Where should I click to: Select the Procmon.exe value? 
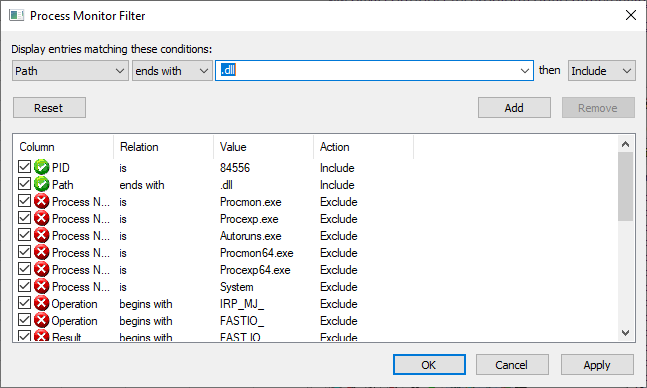(x=250, y=202)
